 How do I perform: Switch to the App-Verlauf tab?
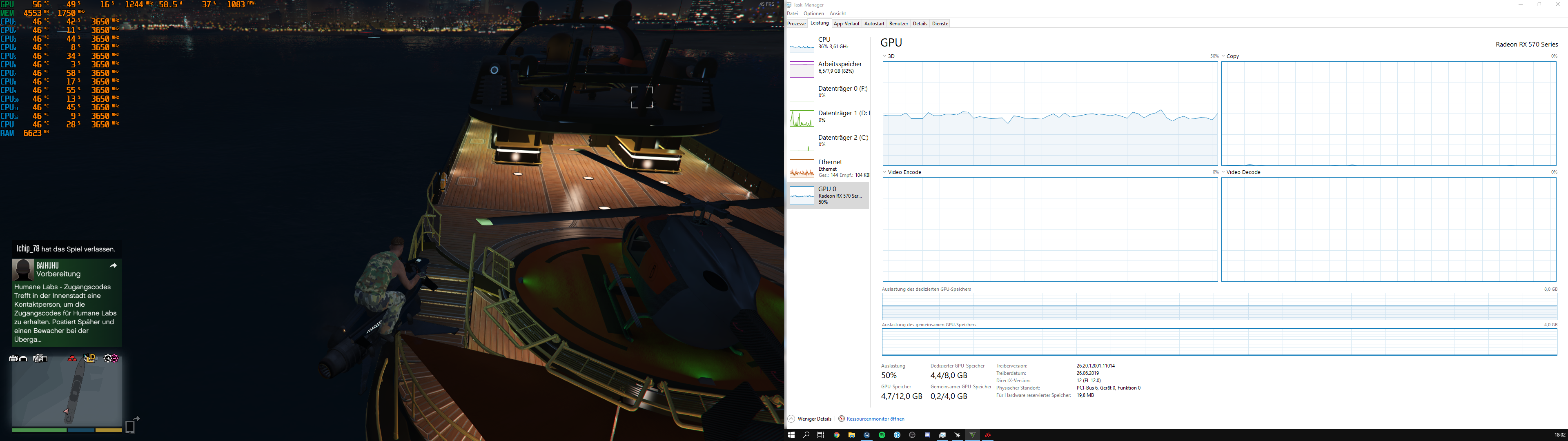click(x=846, y=24)
